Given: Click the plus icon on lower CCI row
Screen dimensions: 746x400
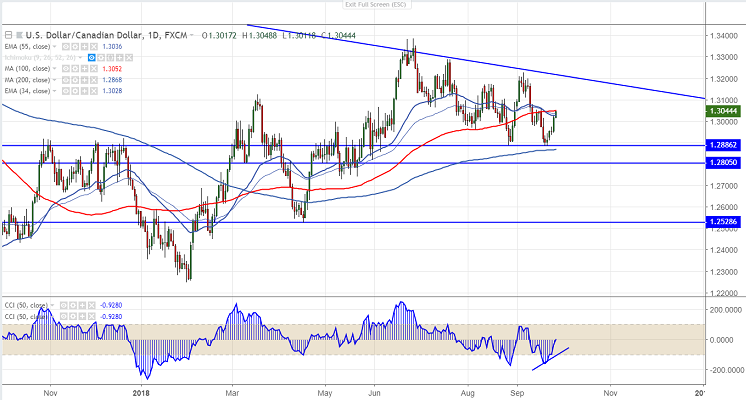Looking at the screenshot, I should coord(82,316).
